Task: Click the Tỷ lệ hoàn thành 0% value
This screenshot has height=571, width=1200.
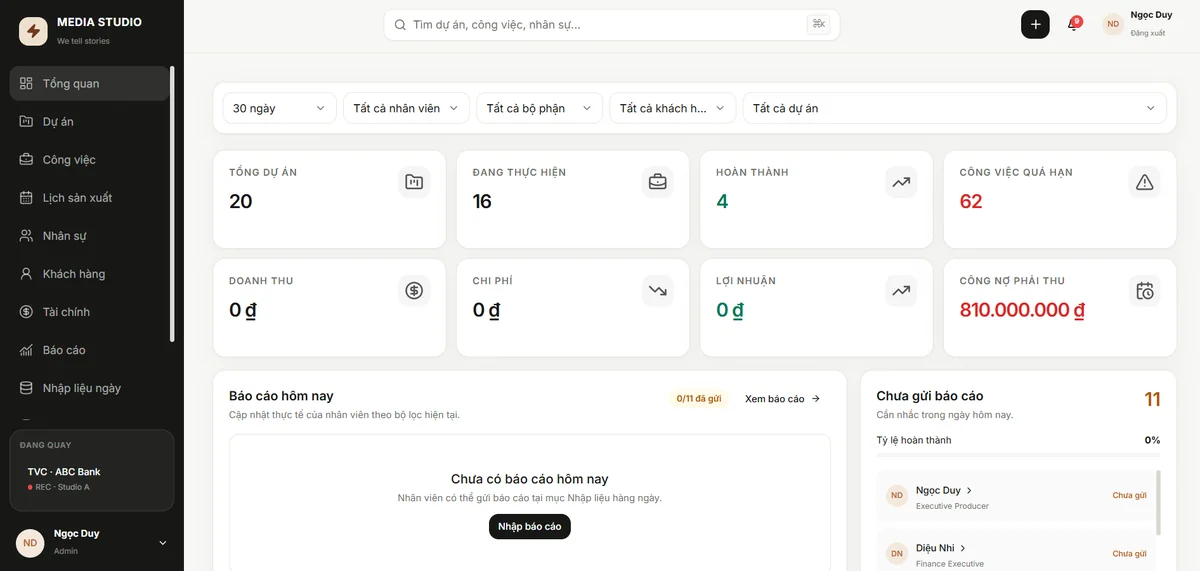Action: click(x=1152, y=440)
